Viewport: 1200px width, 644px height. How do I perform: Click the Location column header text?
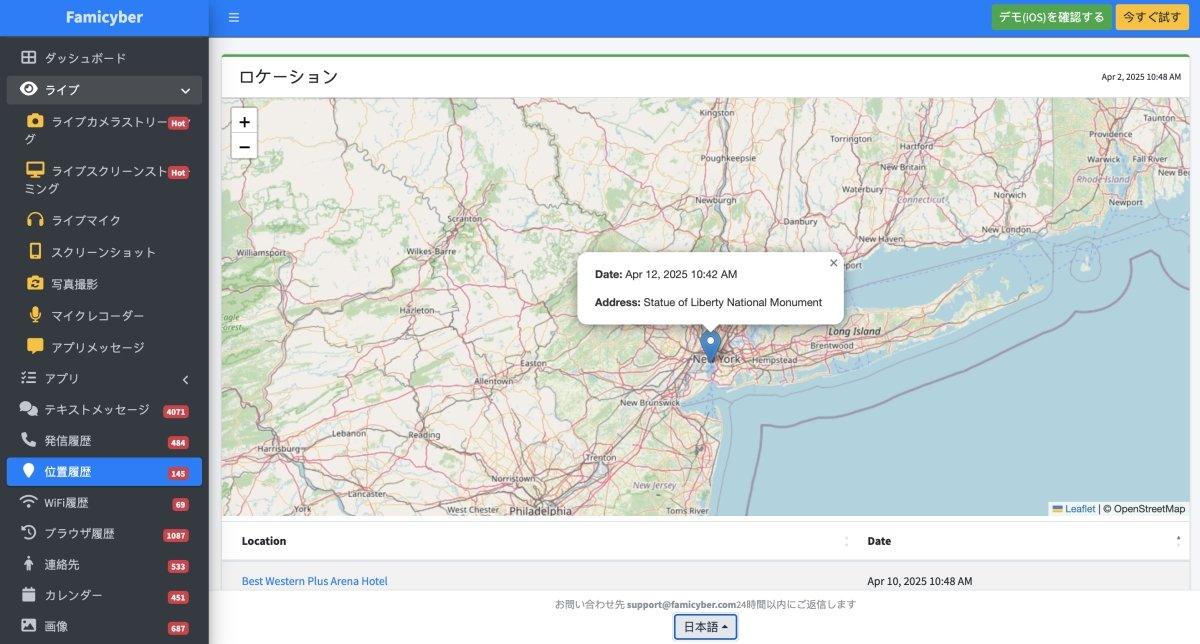coord(264,541)
